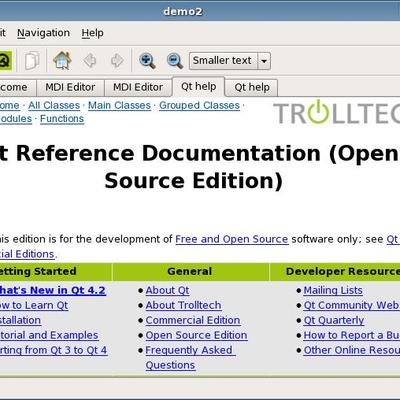
Task: Click the copy pages toolbar icon
Action: [x=32, y=61]
